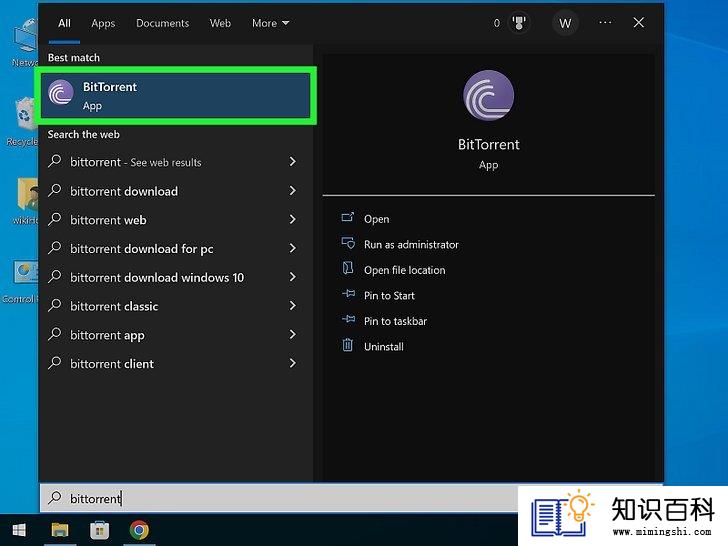
Task: Click the Open file location icon
Action: tap(348, 268)
